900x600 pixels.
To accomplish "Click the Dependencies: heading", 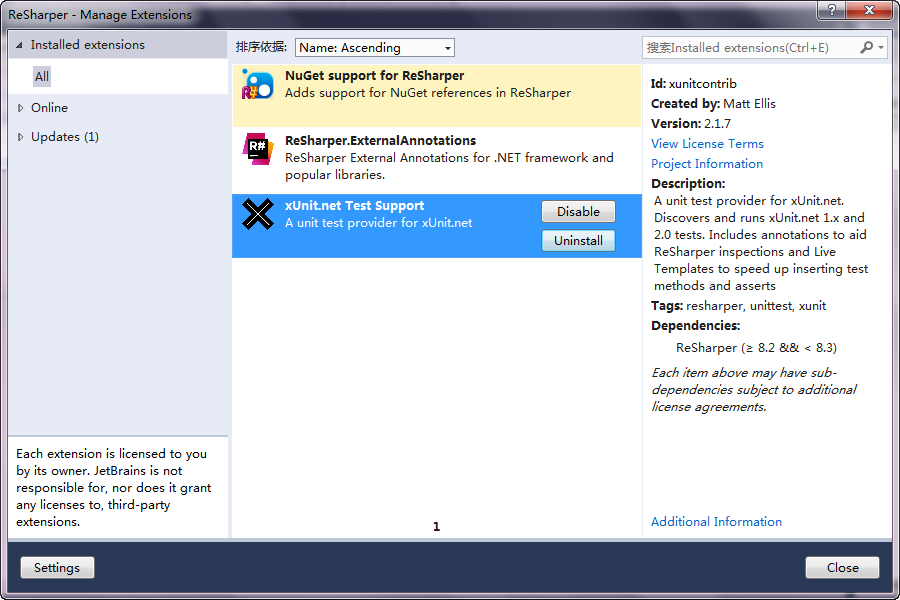I will (695, 326).
